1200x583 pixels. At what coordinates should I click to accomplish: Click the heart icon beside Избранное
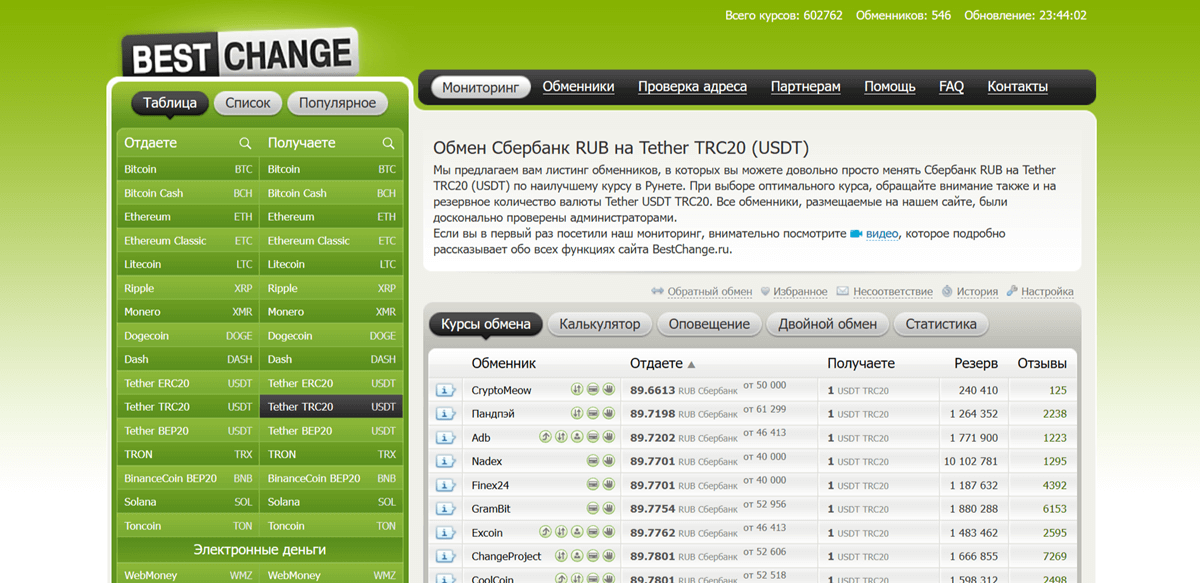tap(765, 292)
